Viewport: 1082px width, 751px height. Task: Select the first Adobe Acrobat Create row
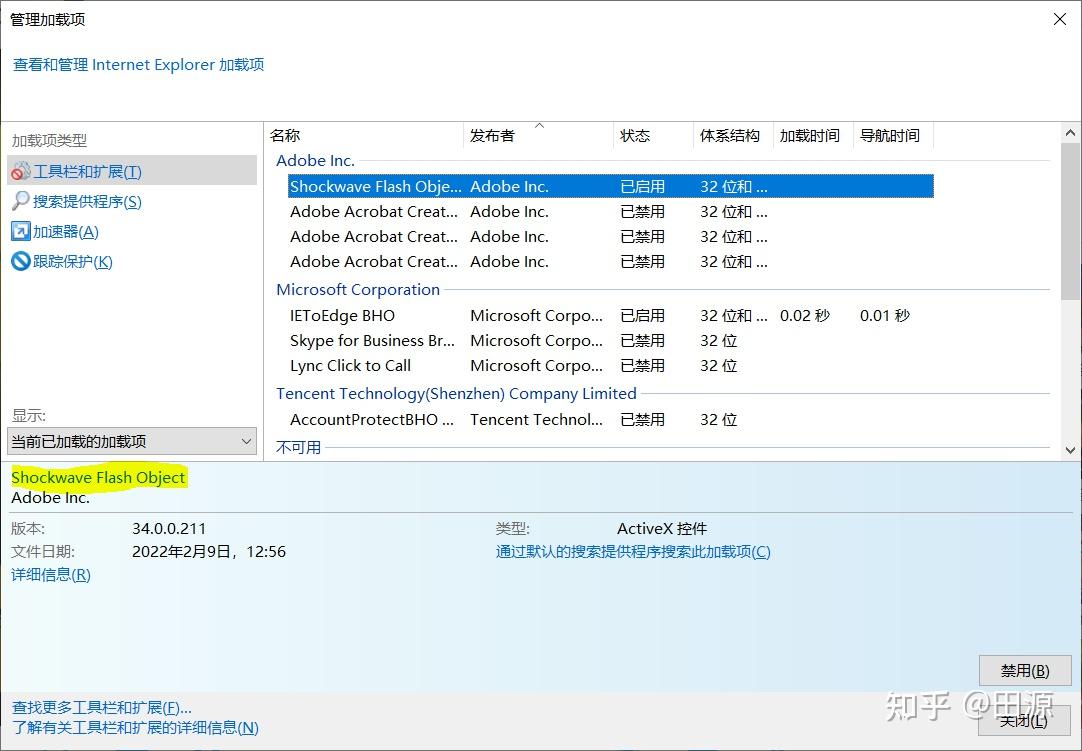[x=611, y=211]
